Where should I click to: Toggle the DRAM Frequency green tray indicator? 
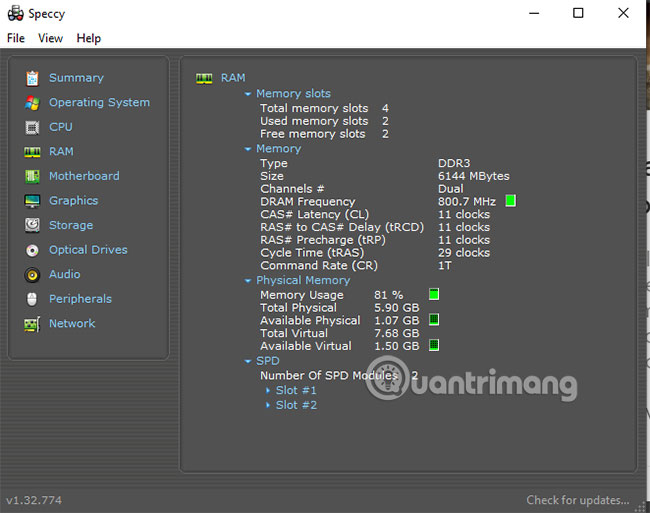pyautogui.click(x=510, y=201)
